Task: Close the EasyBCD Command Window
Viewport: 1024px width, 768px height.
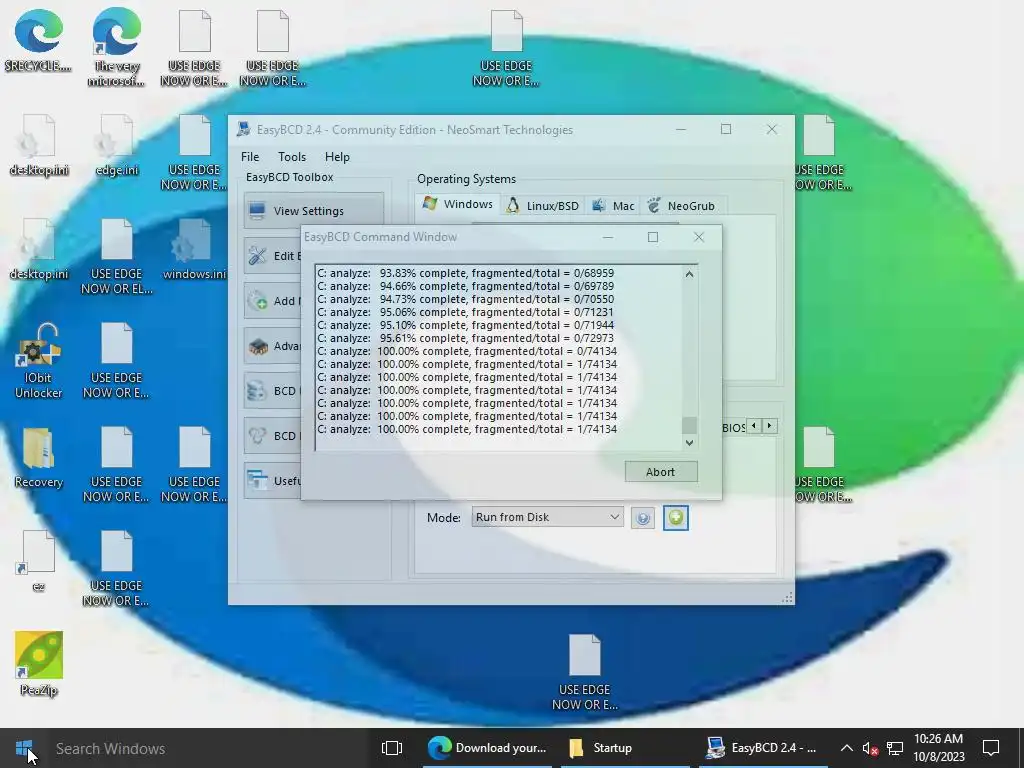Action: click(699, 237)
